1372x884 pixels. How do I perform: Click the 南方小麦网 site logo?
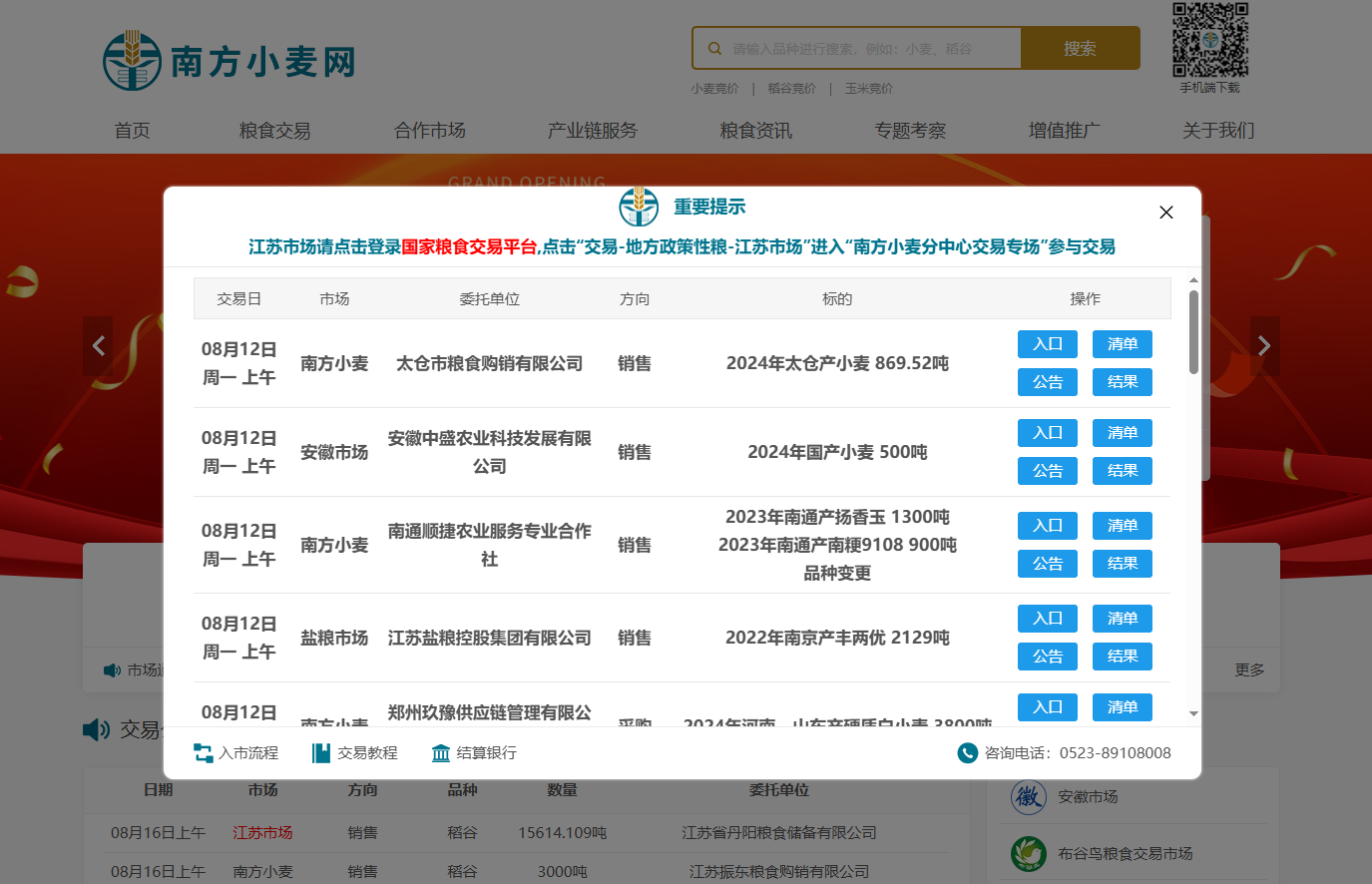228,59
